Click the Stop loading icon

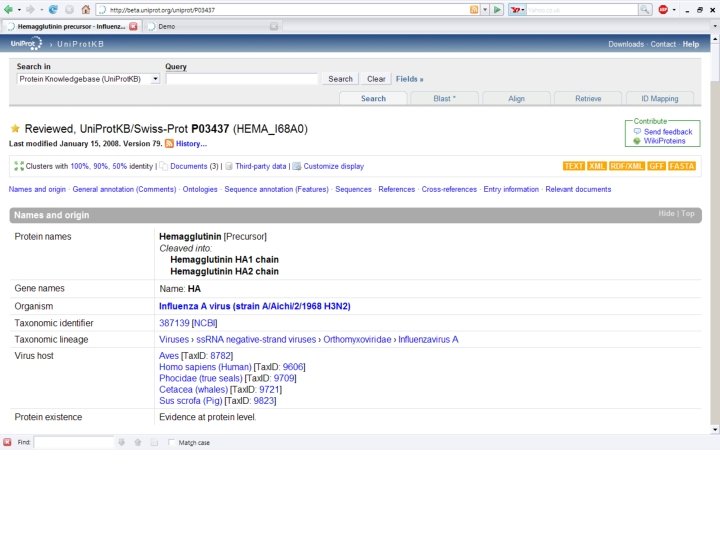coord(69,9)
